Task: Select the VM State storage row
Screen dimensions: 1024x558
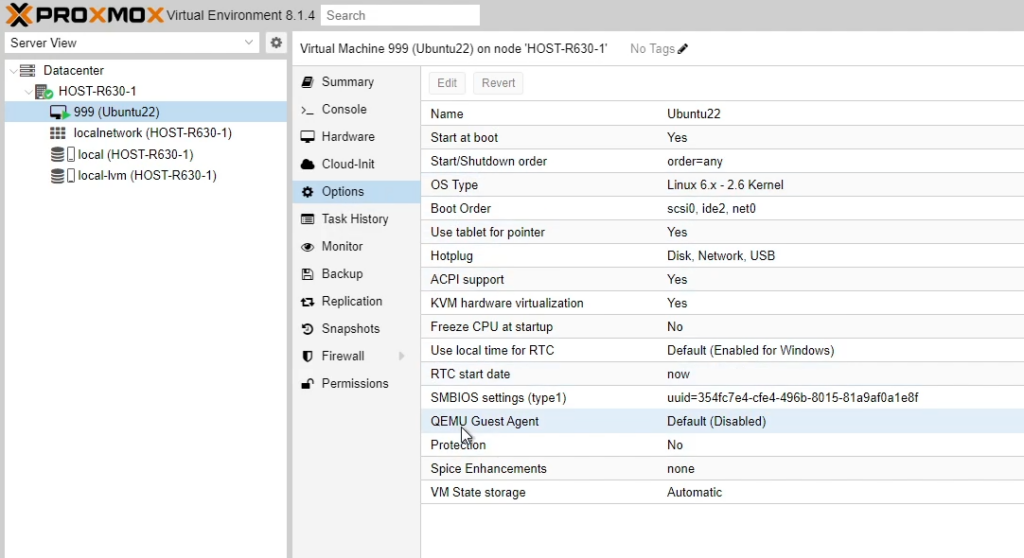Action: click(x=722, y=492)
